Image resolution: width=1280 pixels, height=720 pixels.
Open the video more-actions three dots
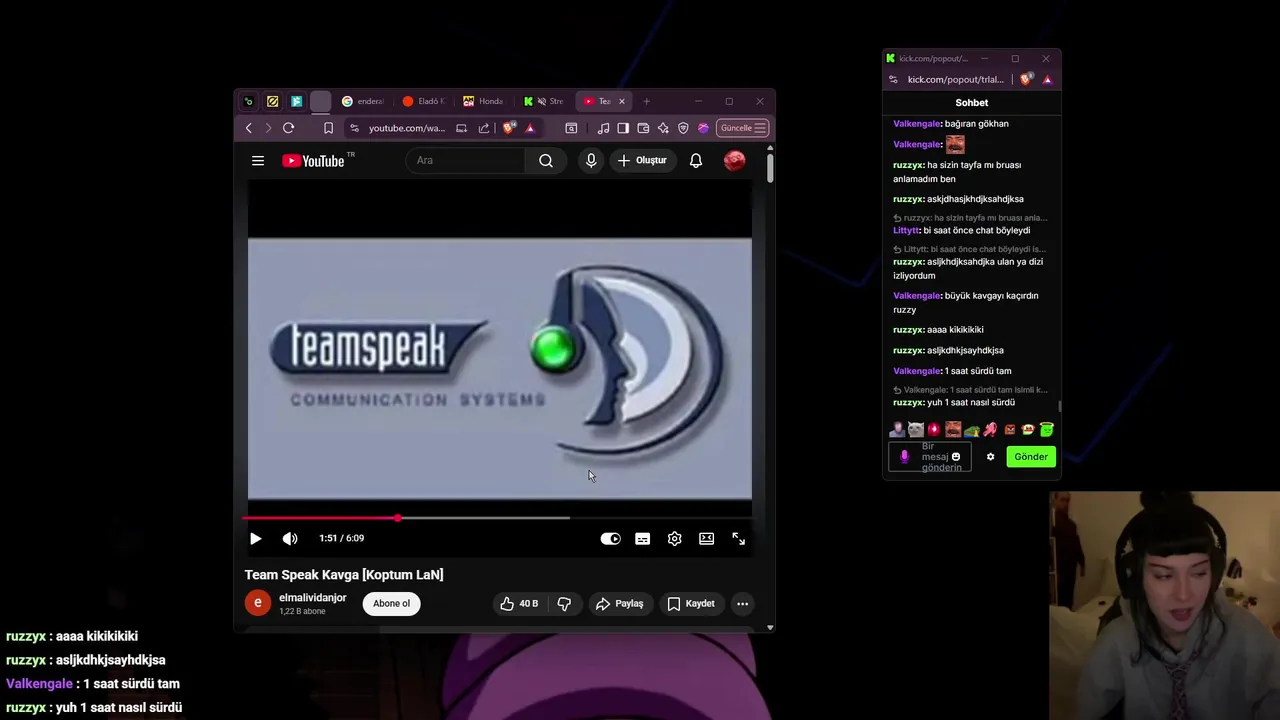click(742, 603)
